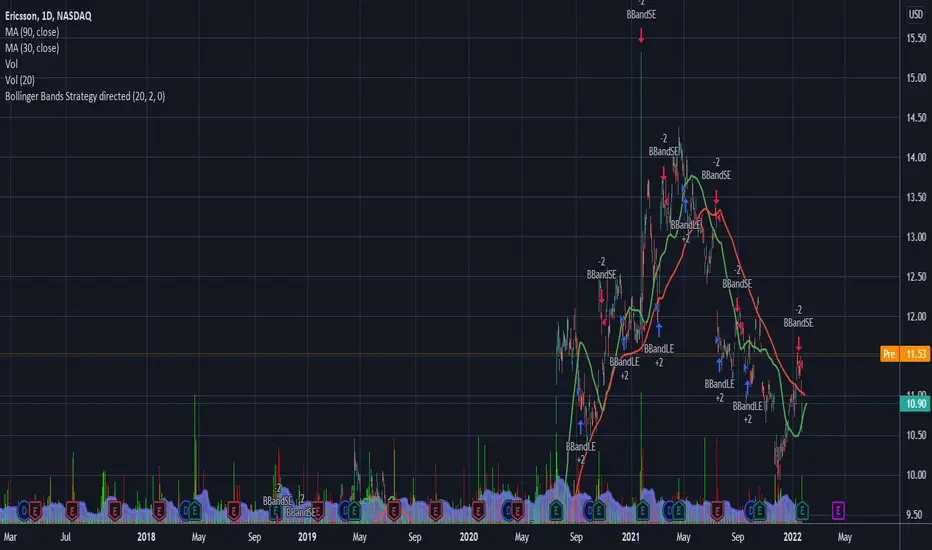Open the blue dividend marker for October 2021

(x=750, y=510)
